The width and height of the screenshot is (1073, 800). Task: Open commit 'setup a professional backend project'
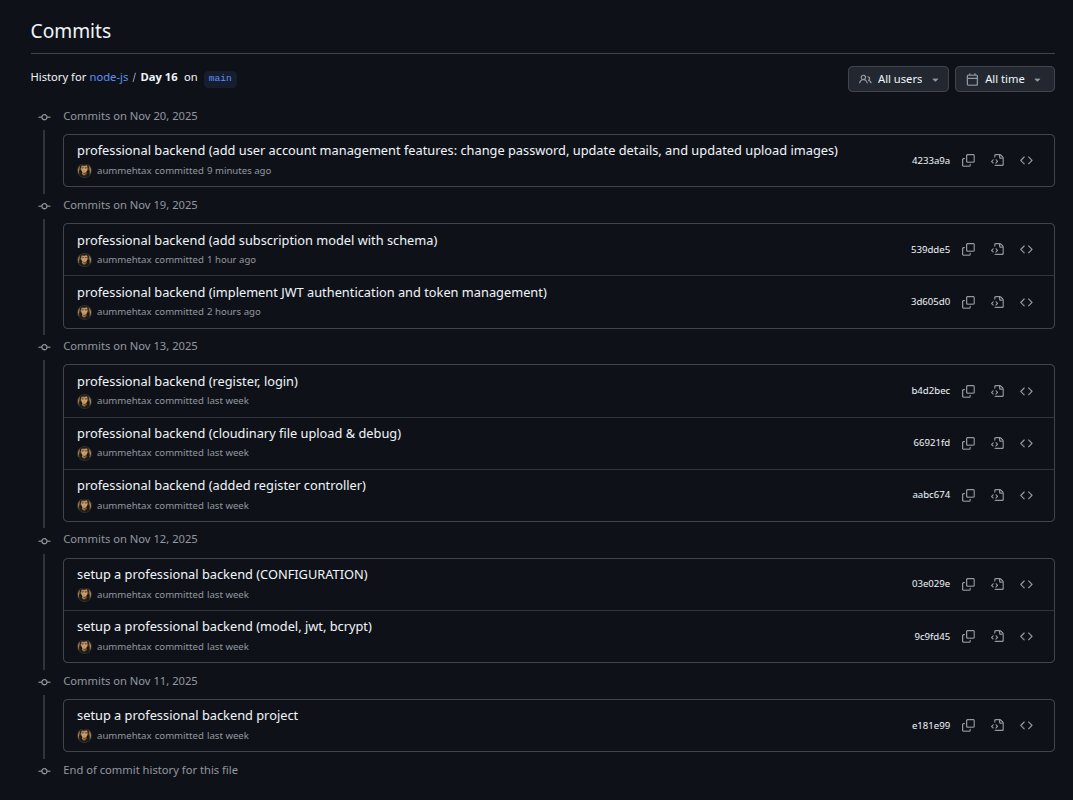click(188, 715)
